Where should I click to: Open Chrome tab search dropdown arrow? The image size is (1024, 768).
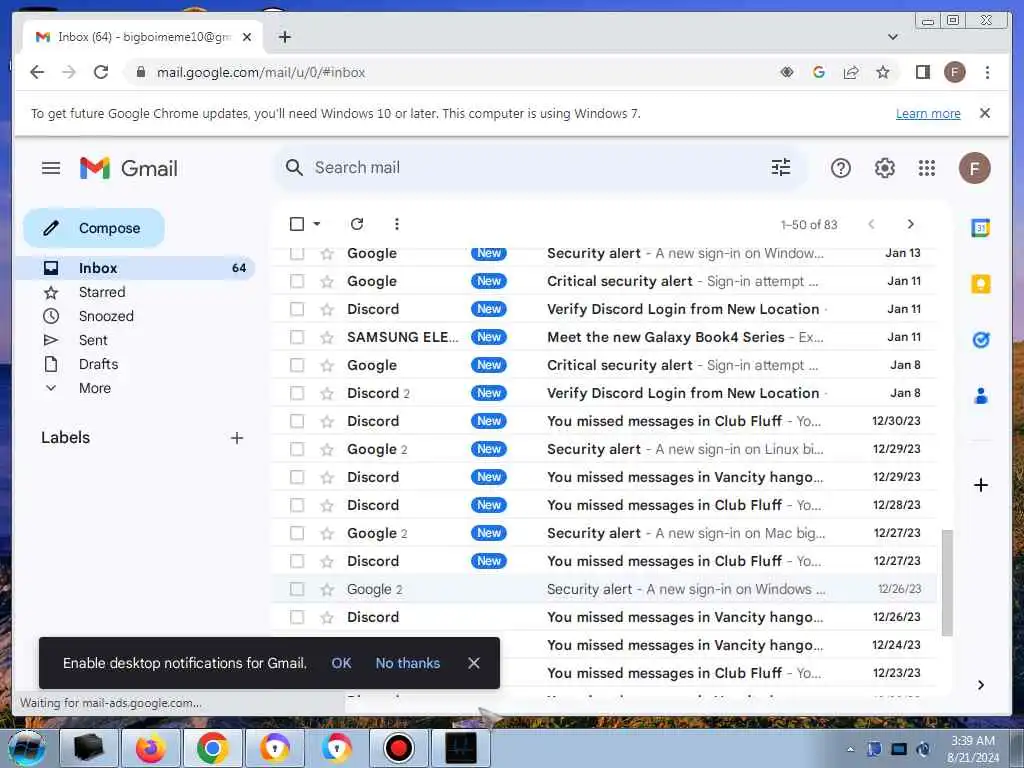click(892, 37)
